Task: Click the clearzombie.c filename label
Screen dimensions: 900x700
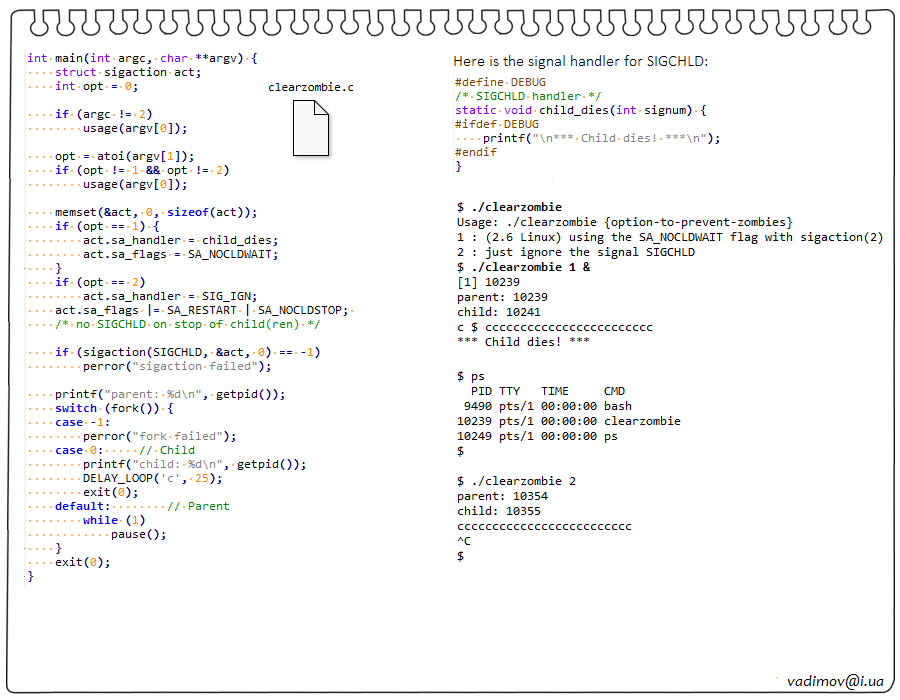Action: tap(310, 87)
